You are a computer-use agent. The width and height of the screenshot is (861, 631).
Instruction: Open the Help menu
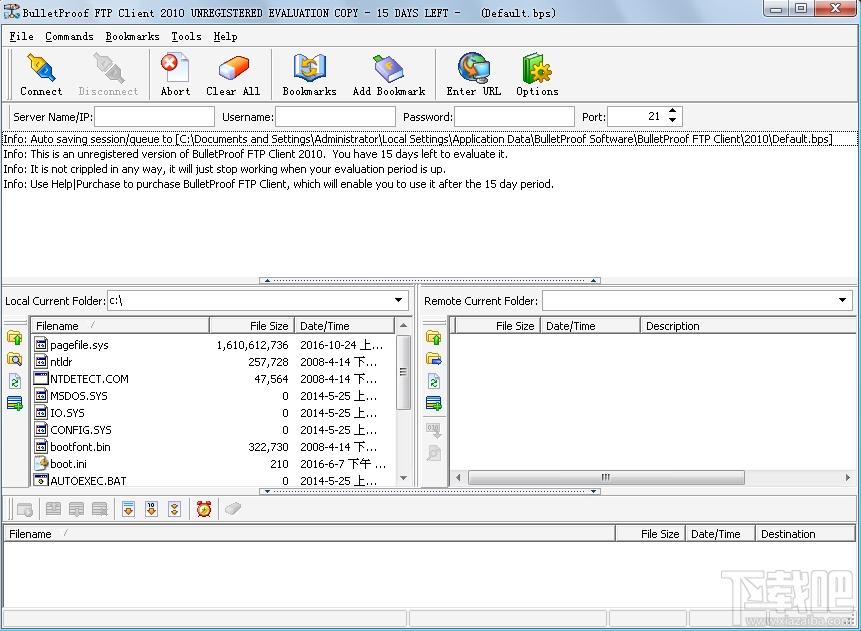(x=225, y=36)
